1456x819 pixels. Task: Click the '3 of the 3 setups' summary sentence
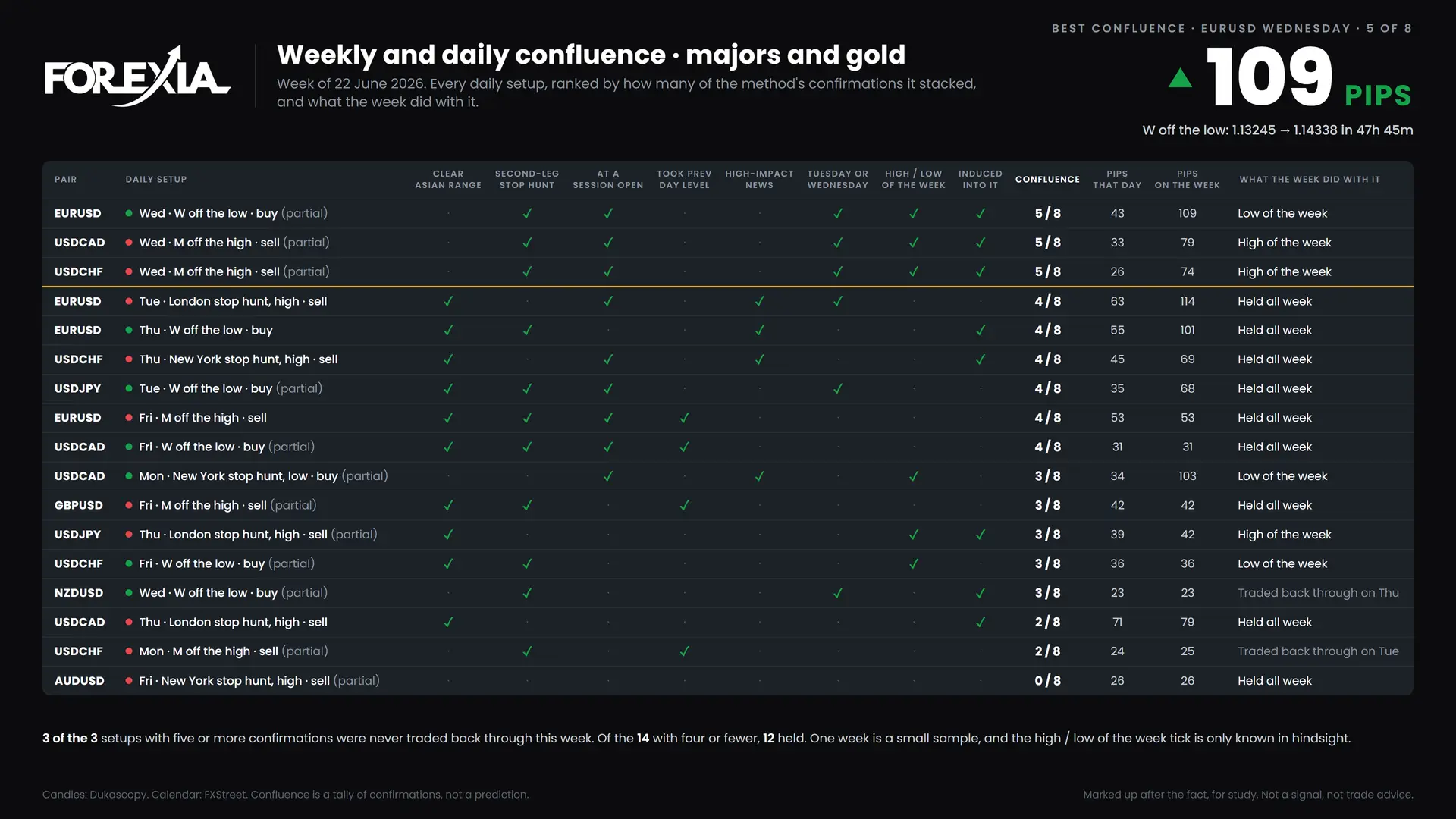(696, 738)
